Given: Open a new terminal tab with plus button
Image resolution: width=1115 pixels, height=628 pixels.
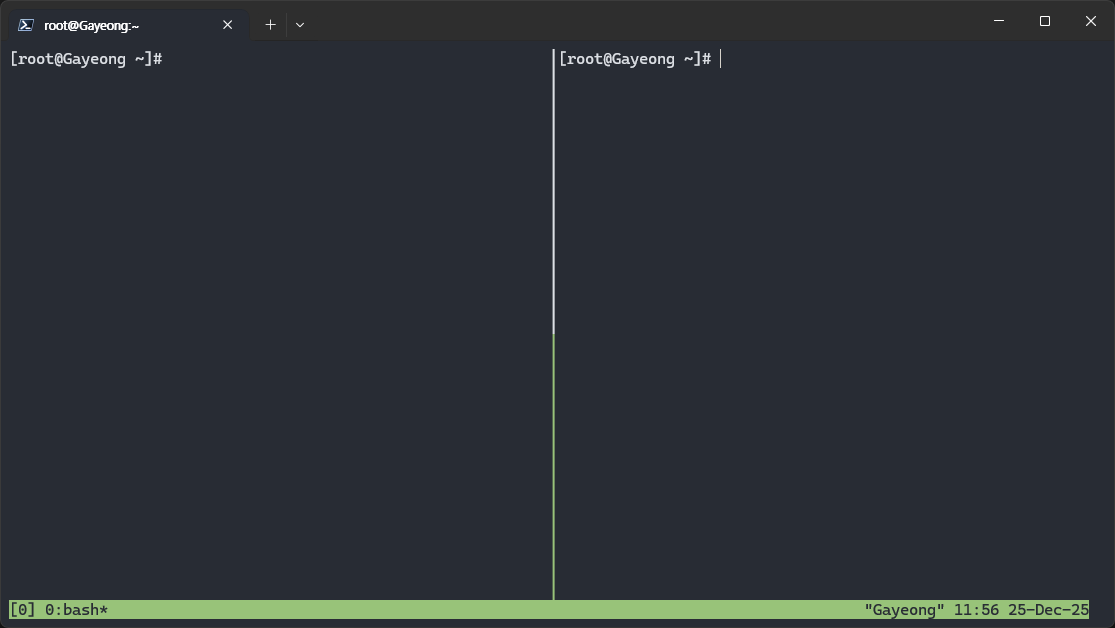Looking at the screenshot, I should pos(270,25).
